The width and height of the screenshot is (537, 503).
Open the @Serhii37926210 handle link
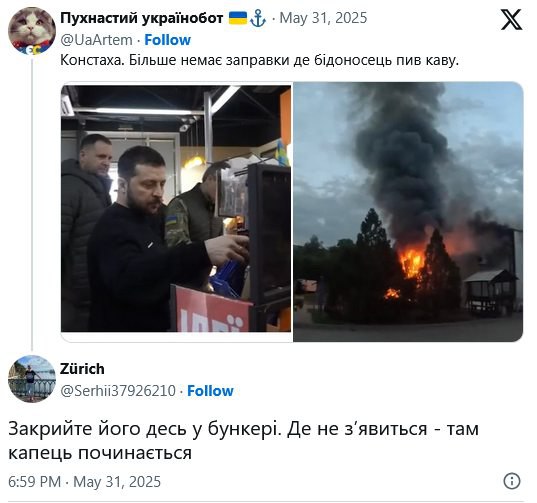pyautogui.click(x=118, y=391)
